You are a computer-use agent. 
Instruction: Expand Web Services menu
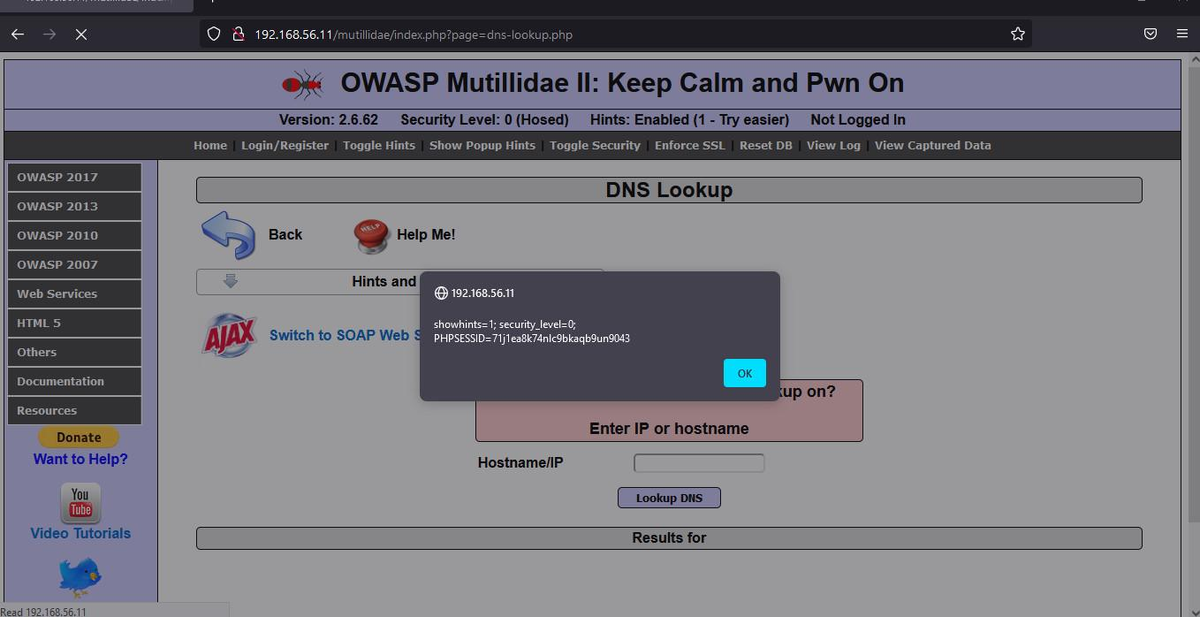coord(74,294)
